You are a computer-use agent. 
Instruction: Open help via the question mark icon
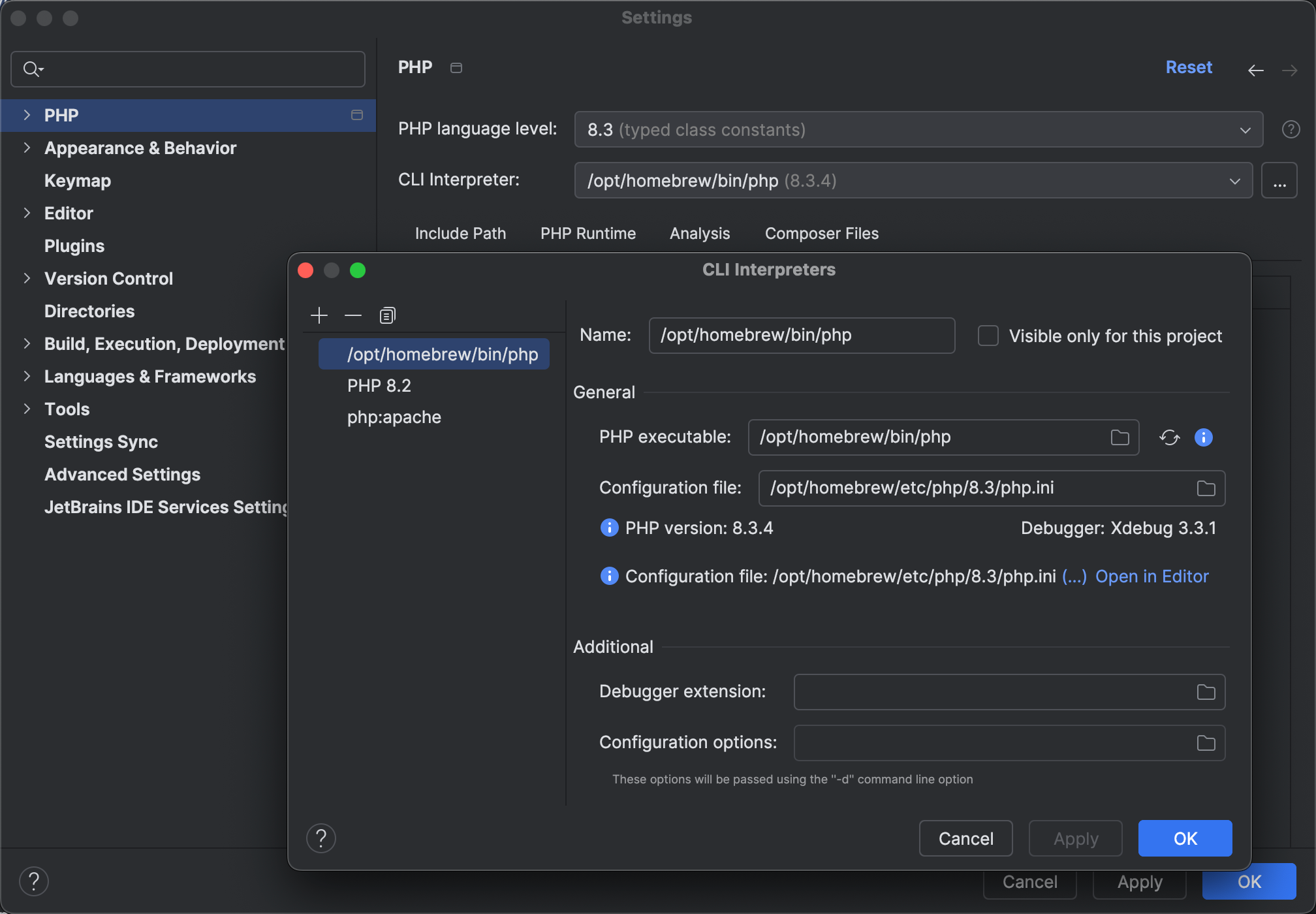(x=321, y=838)
